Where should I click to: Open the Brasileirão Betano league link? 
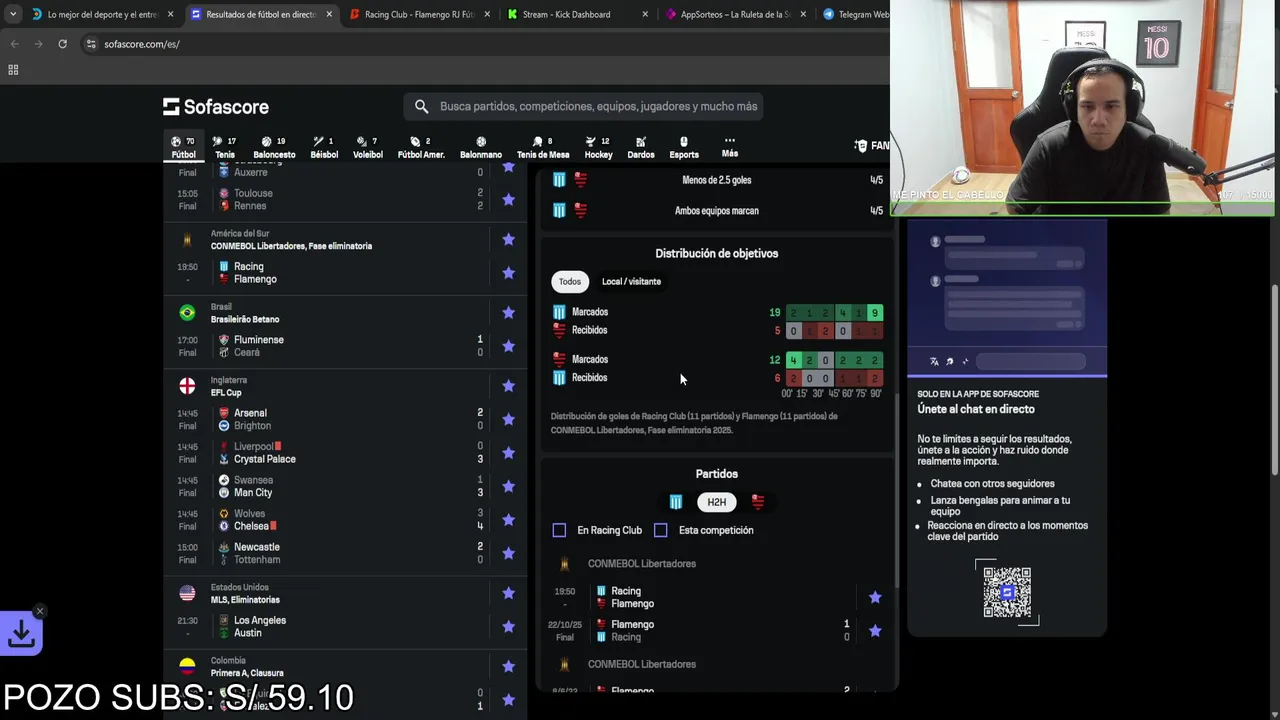(x=245, y=319)
